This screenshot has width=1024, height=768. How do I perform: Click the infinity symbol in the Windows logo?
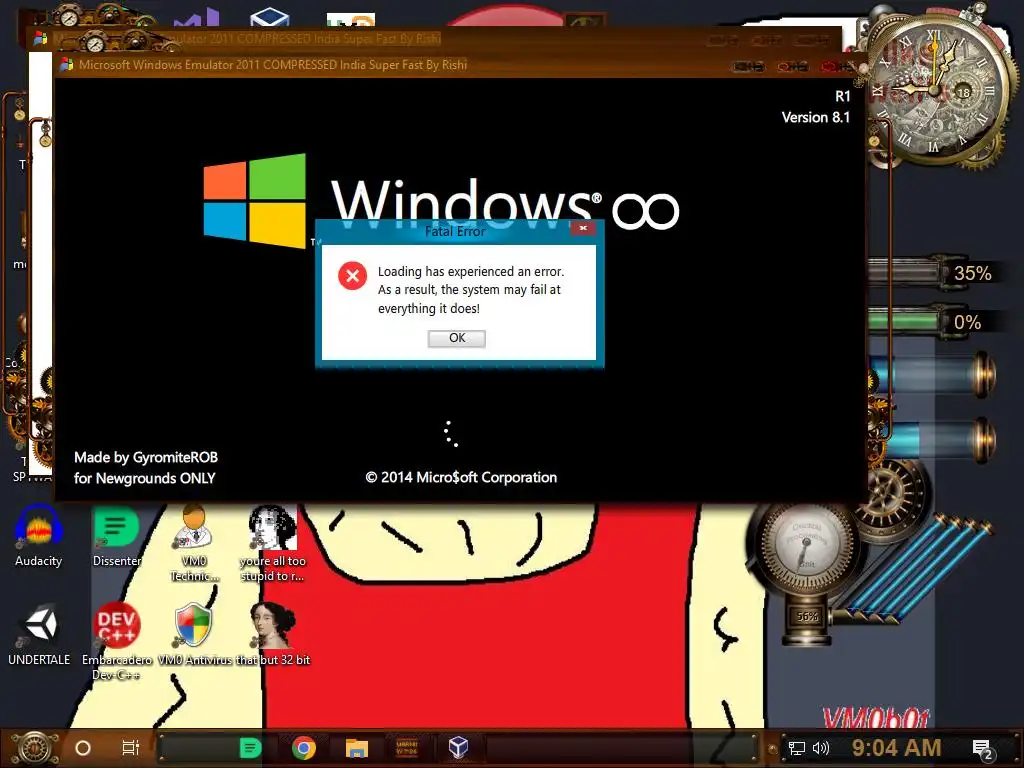tap(645, 211)
